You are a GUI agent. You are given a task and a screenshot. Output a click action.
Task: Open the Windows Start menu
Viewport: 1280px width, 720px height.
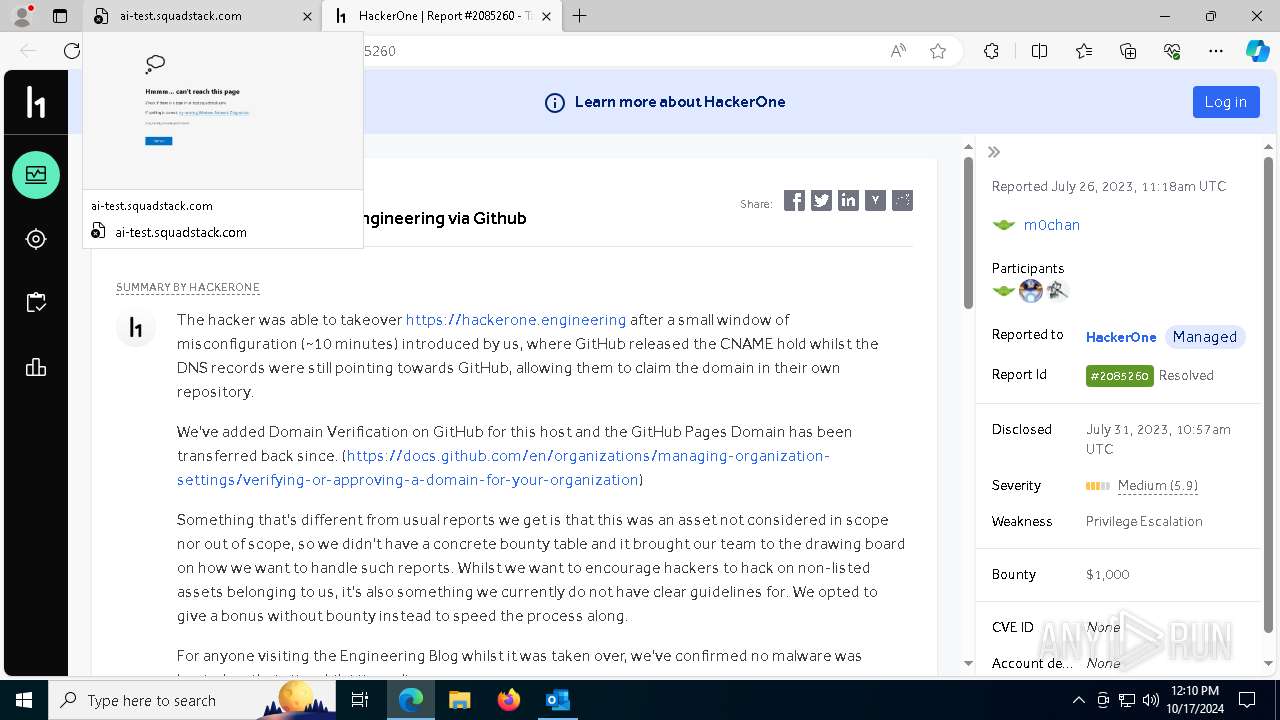tap(24, 700)
